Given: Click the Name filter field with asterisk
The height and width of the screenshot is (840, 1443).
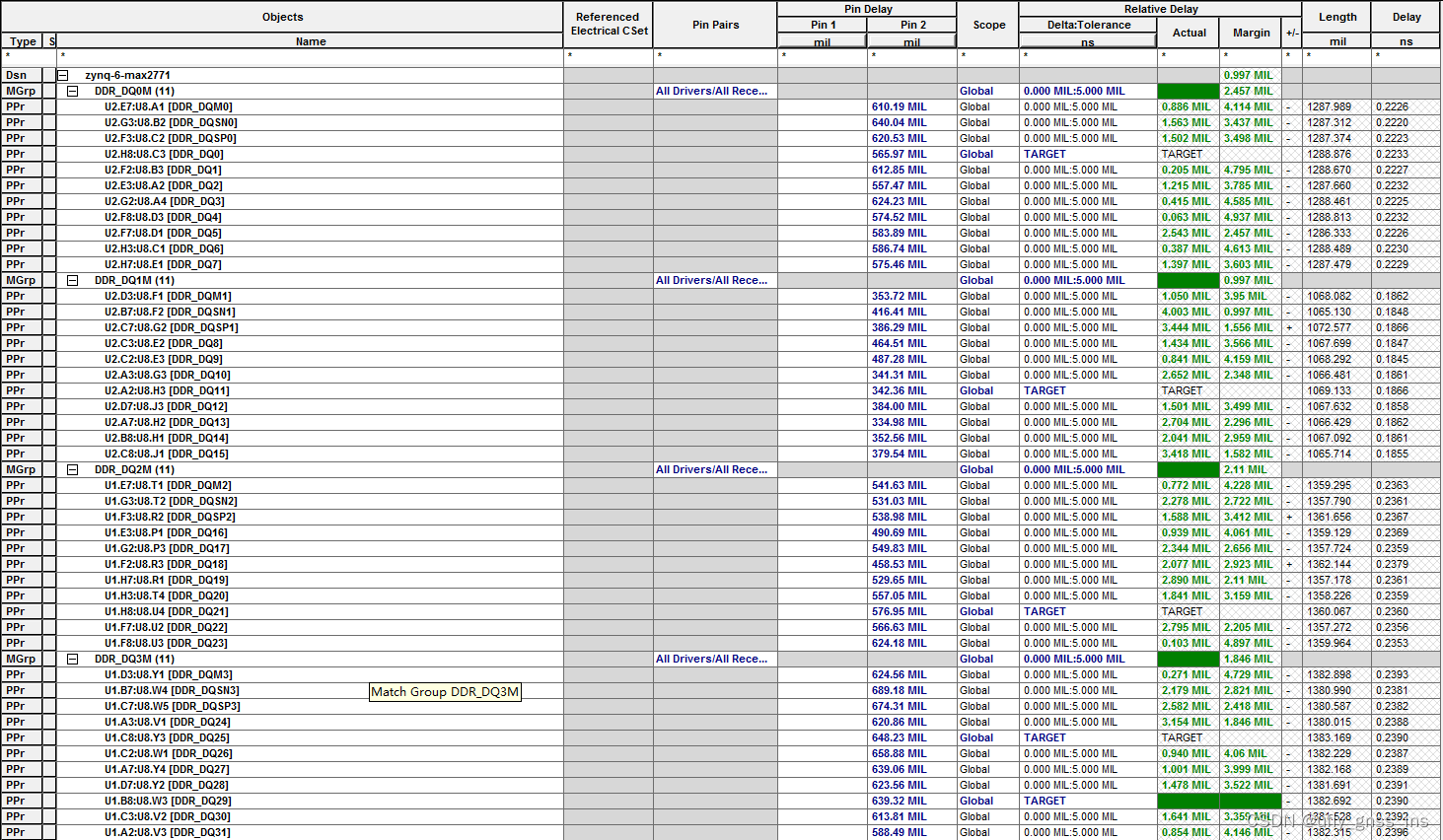Looking at the screenshot, I should [310, 56].
